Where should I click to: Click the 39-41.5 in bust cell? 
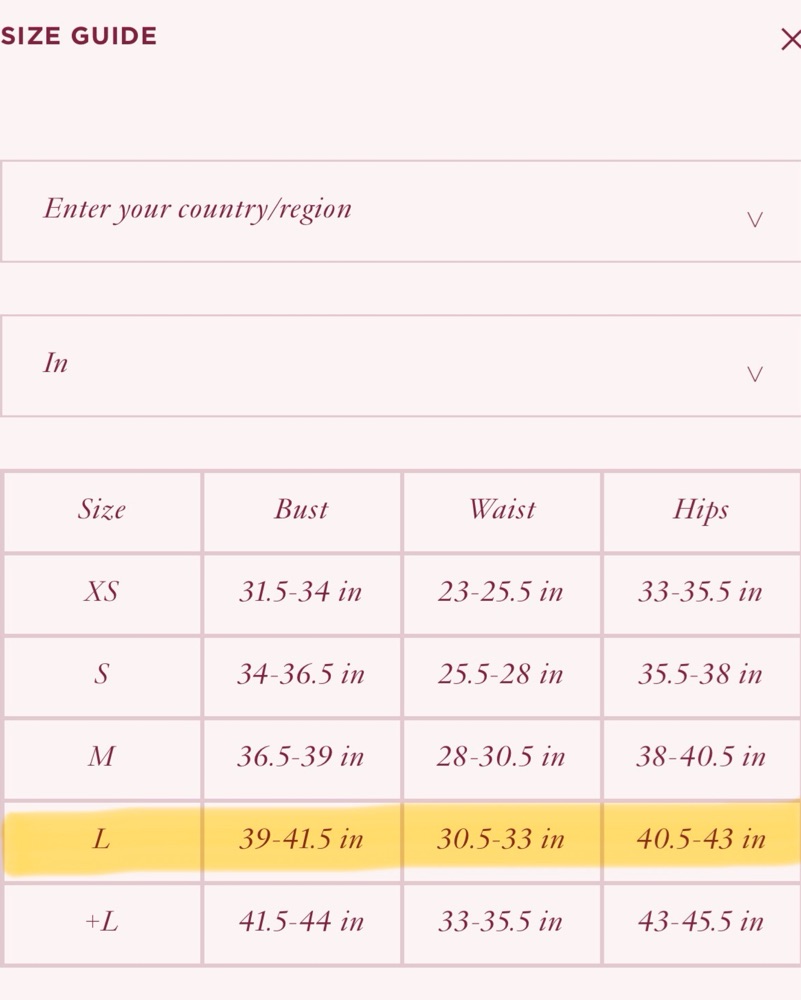pos(301,839)
